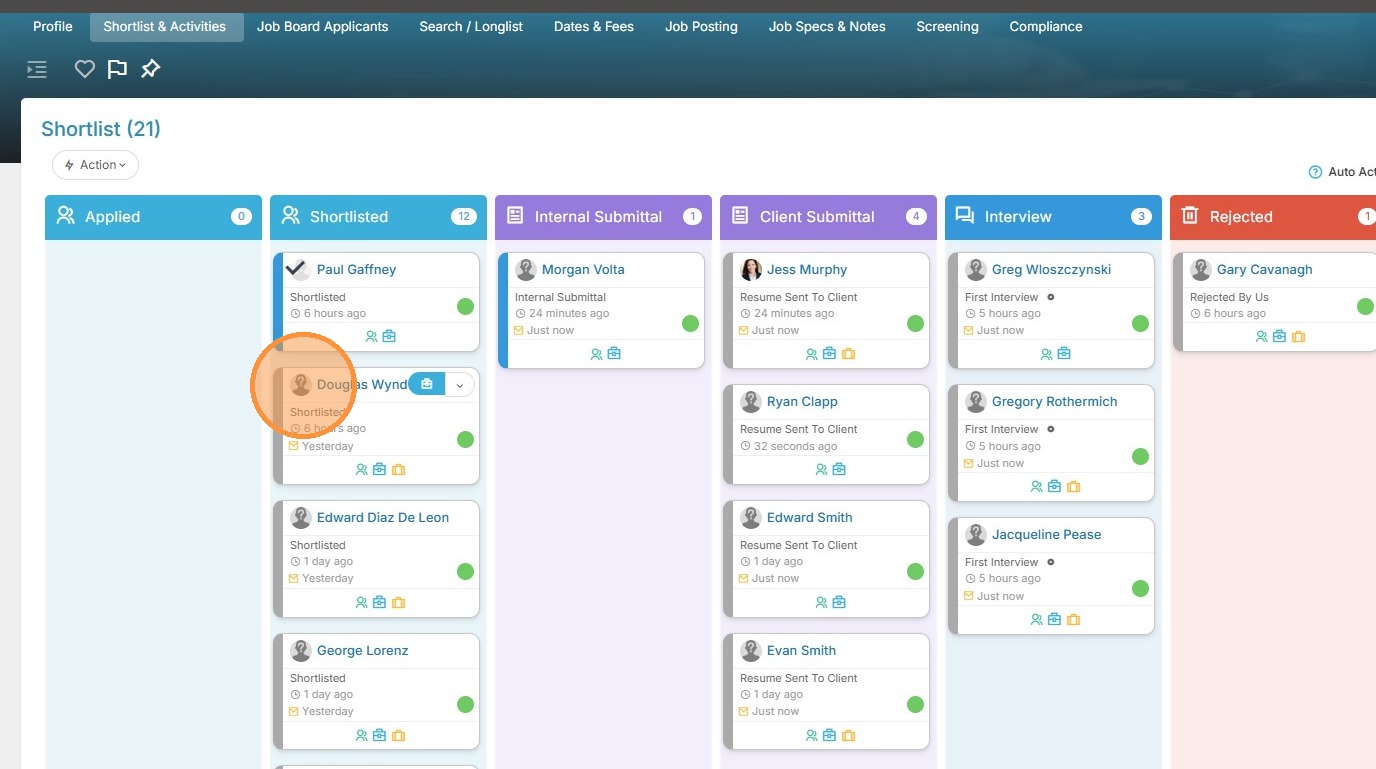Viewport: 1376px width, 769px height.
Task: Click the yellow suitcase icon on Gary Cavanagh's card
Action: [1298, 337]
